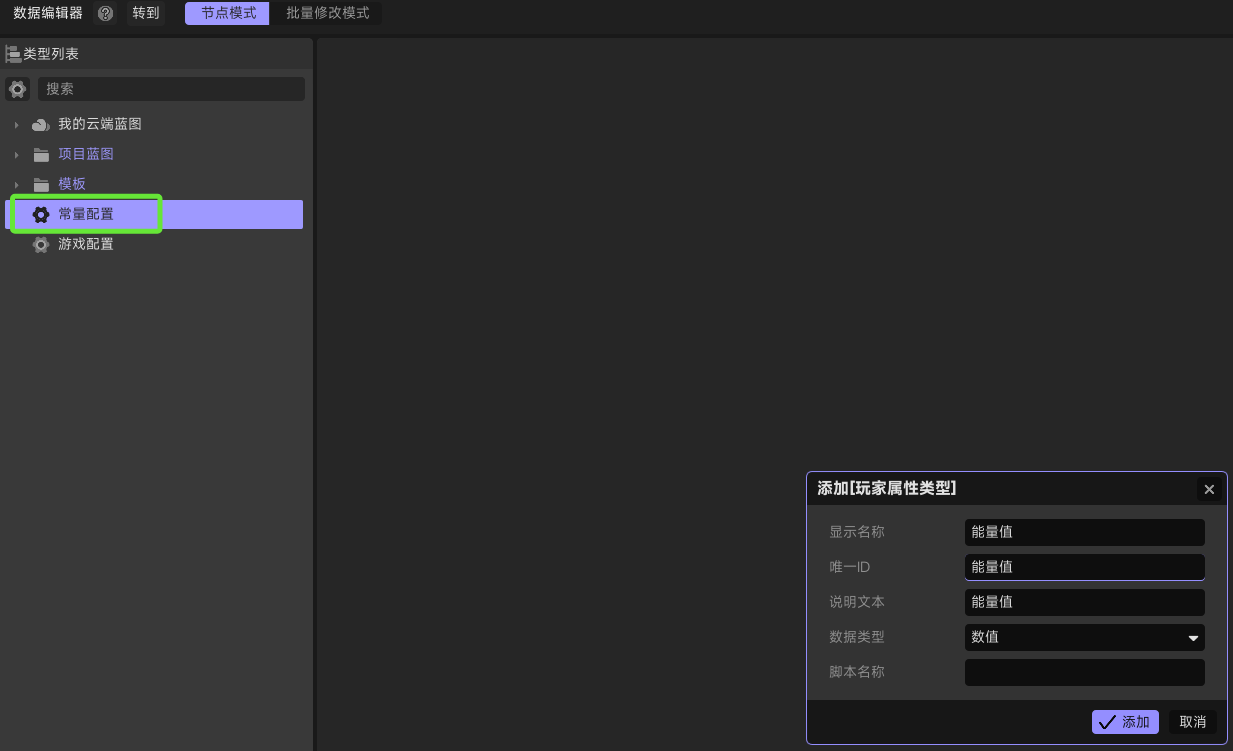
Task: Click the 转到 button
Action: pos(146,13)
